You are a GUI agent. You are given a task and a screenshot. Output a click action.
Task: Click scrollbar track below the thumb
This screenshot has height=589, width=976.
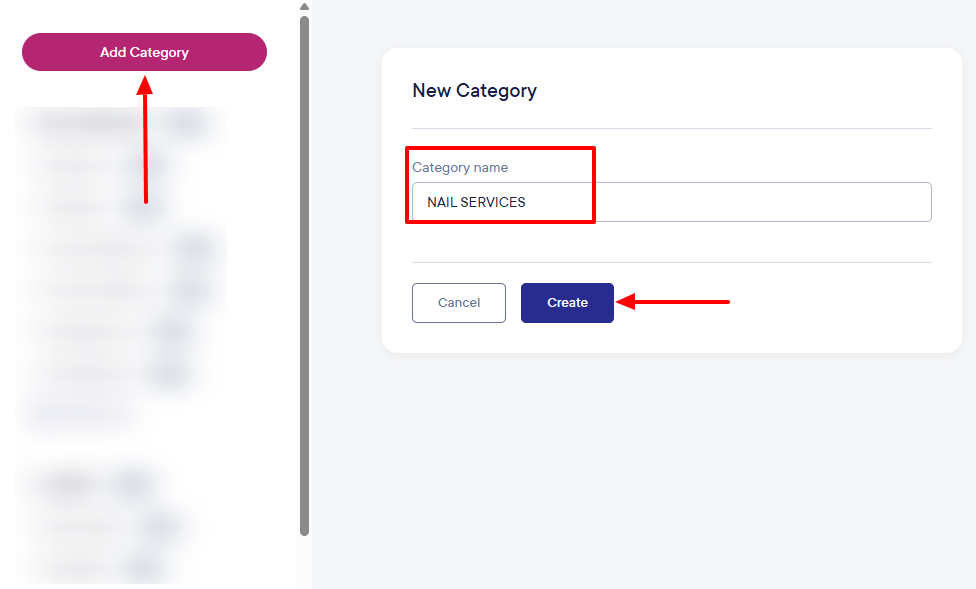click(304, 560)
